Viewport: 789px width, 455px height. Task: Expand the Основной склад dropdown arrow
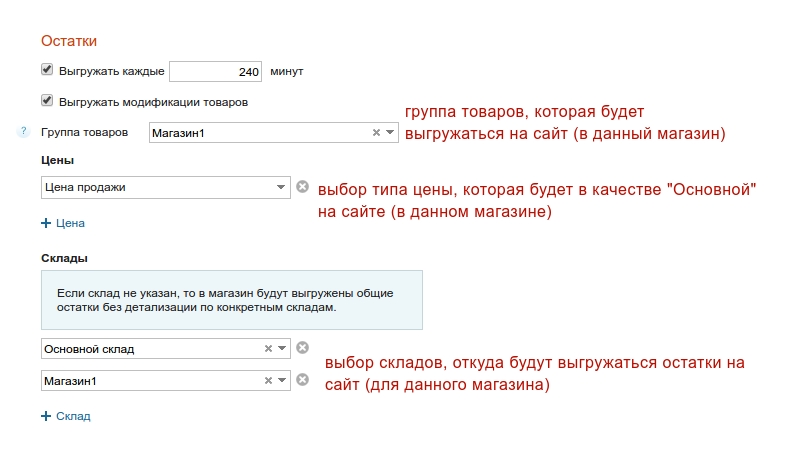point(282,348)
